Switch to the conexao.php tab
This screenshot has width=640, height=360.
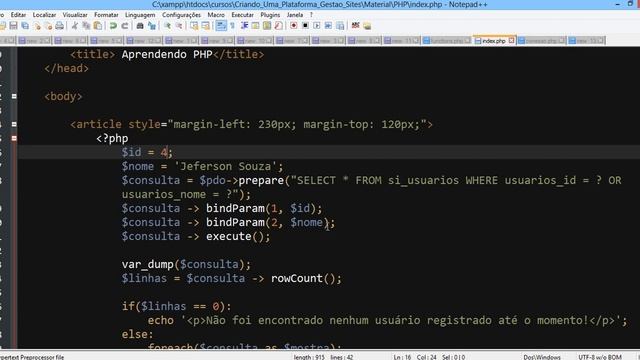(542, 41)
